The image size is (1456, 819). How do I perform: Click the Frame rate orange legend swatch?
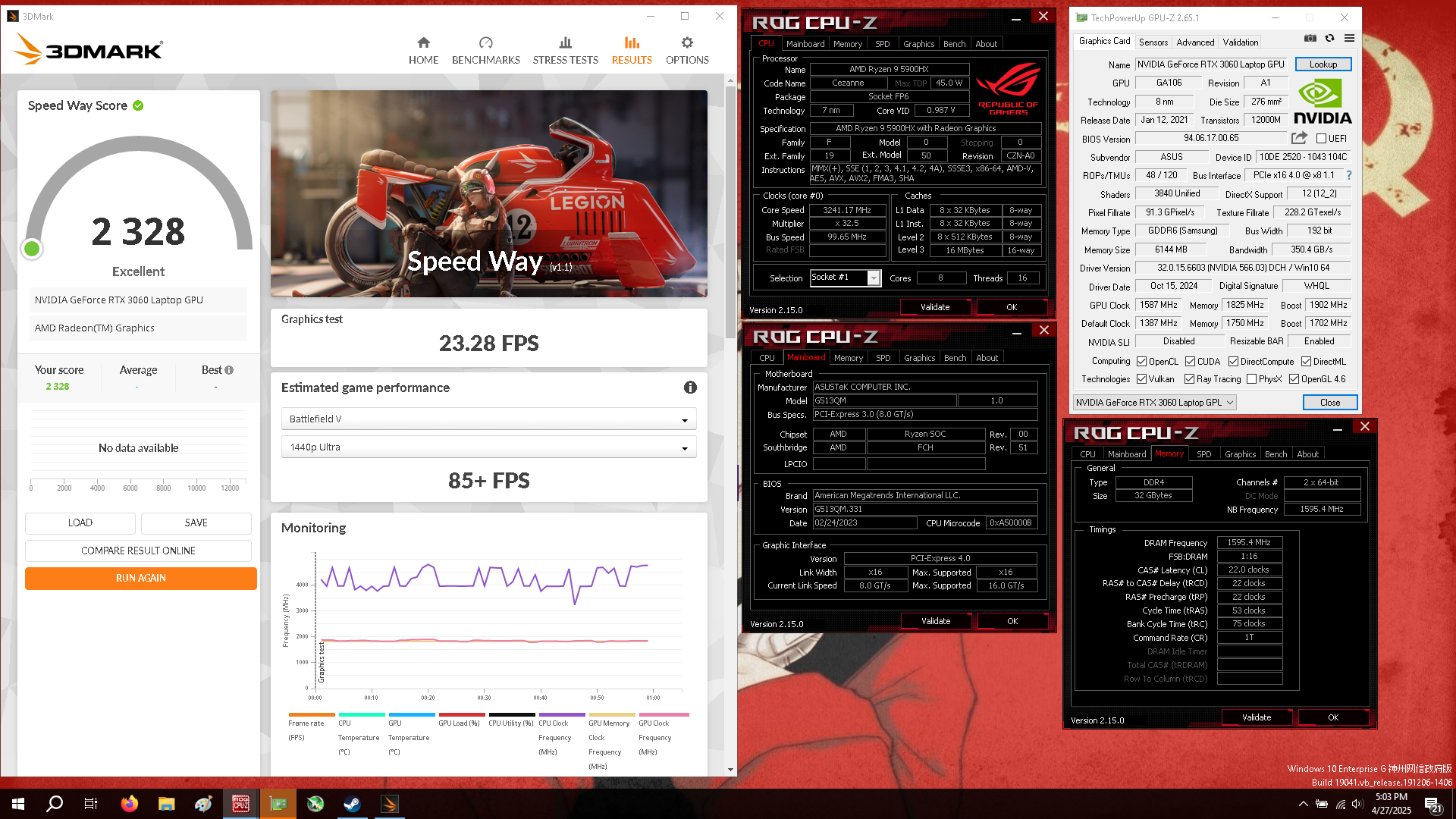311,714
